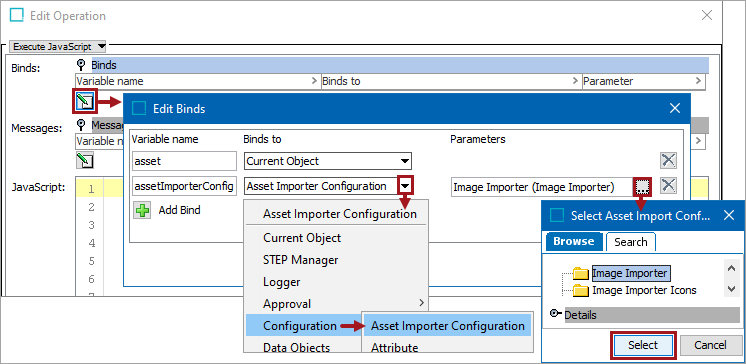
Task: Expand the Details section
Action: (555, 314)
